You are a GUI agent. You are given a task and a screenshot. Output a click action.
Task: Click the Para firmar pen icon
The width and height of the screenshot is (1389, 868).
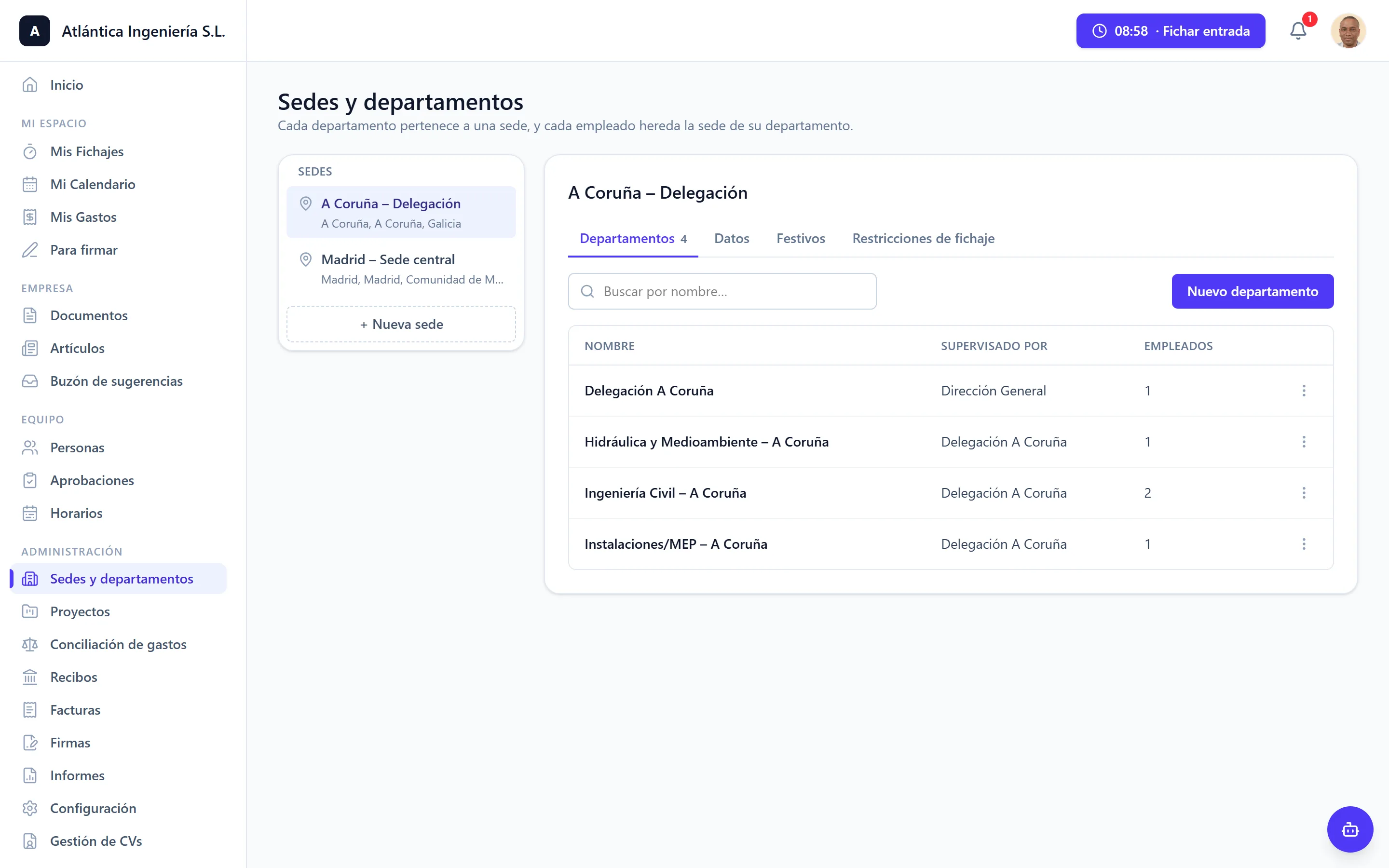(x=30, y=250)
